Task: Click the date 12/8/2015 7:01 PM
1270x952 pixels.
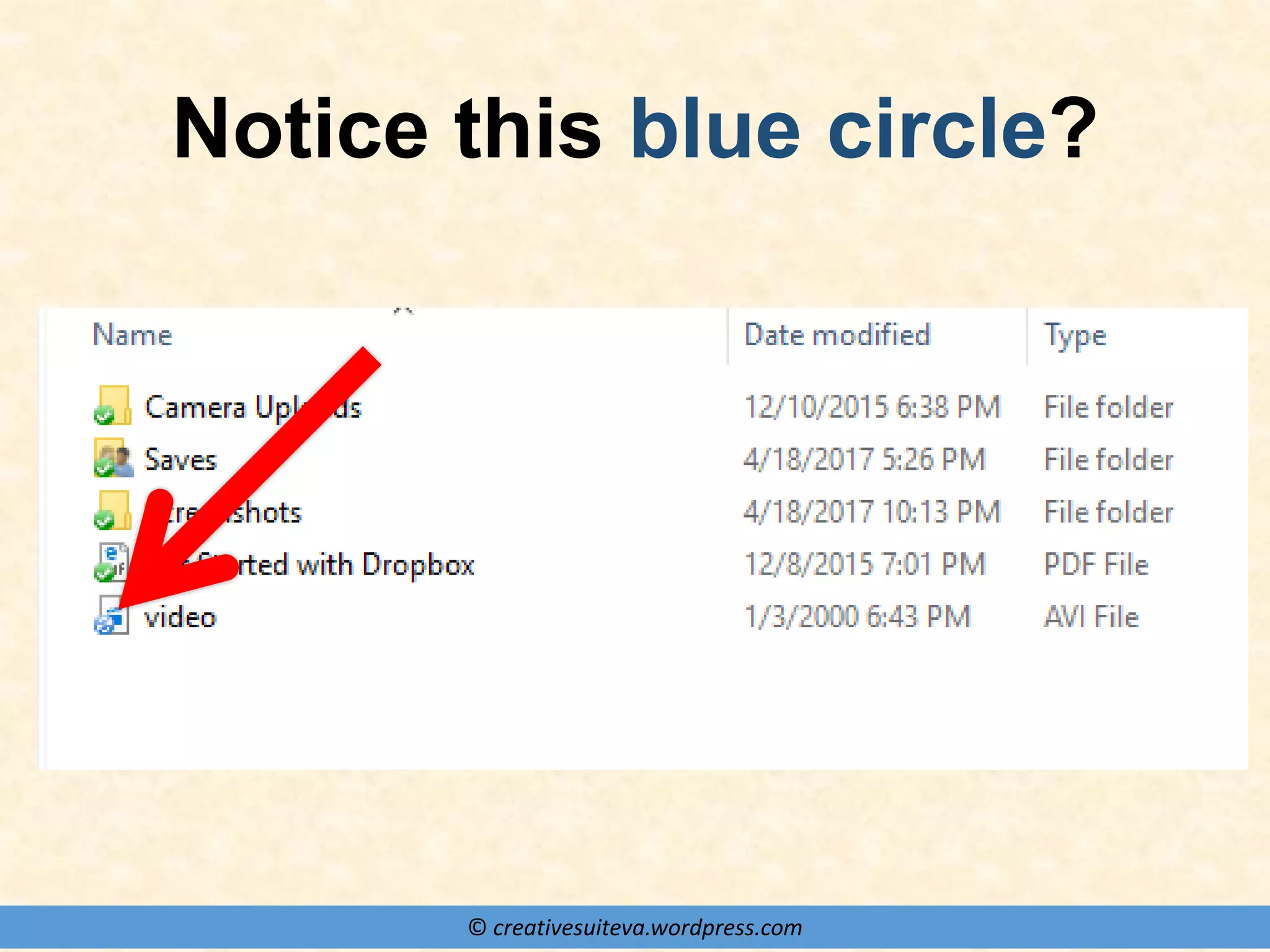Action: pos(864,564)
